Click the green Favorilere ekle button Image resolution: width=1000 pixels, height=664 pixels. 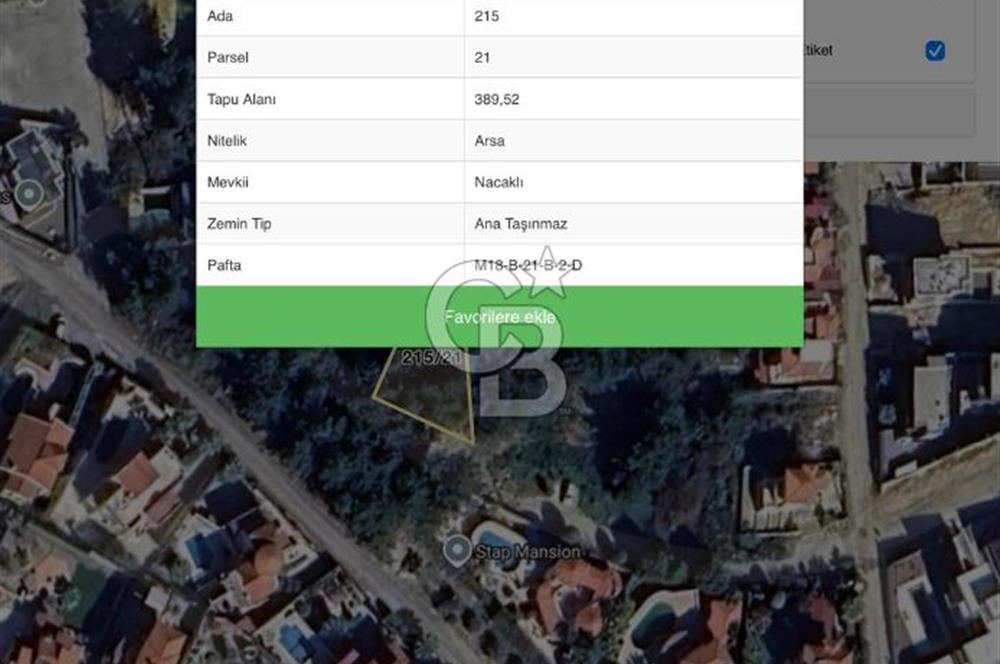pos(499,316)
